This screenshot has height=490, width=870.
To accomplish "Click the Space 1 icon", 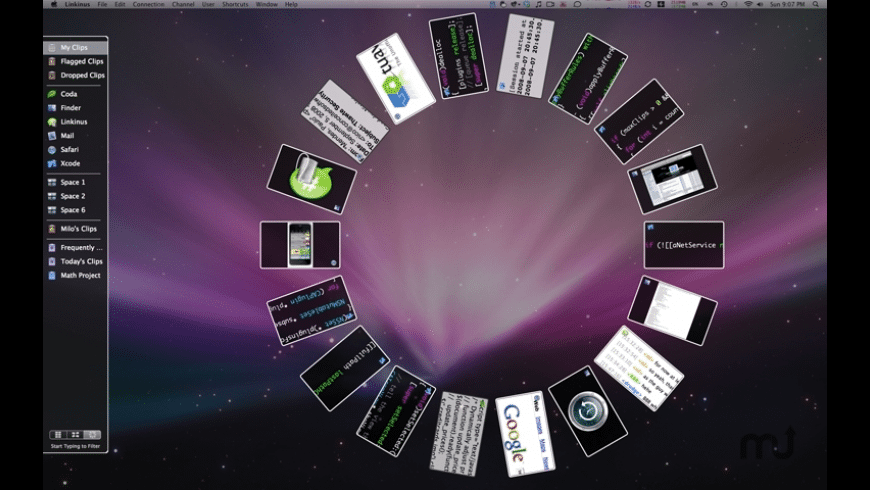I will click(x=52, y=182).
